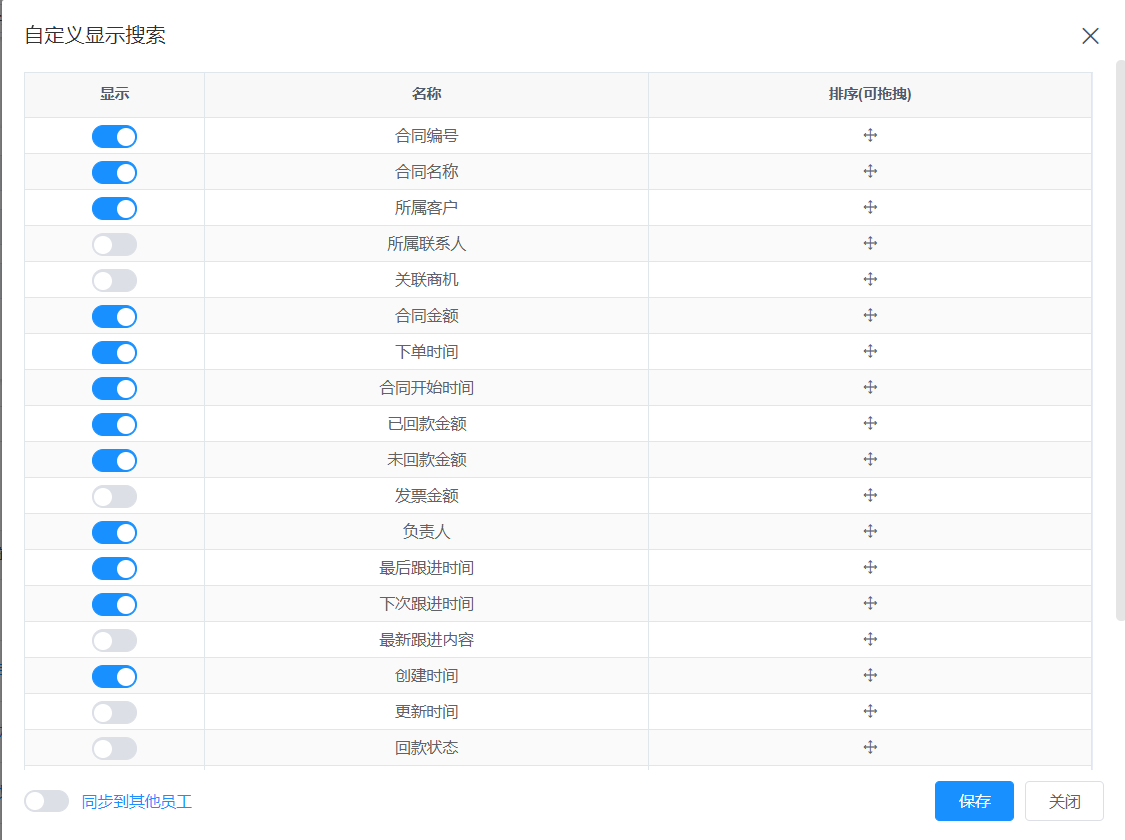Disable the 合同名称 display toggle

pyautogui.click(x=114, y=172)
